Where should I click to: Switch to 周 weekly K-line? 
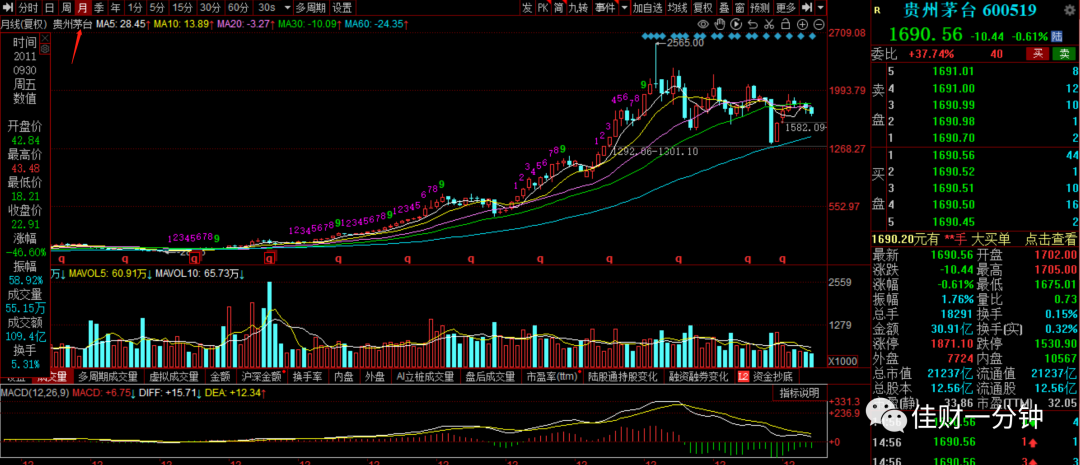65,8
